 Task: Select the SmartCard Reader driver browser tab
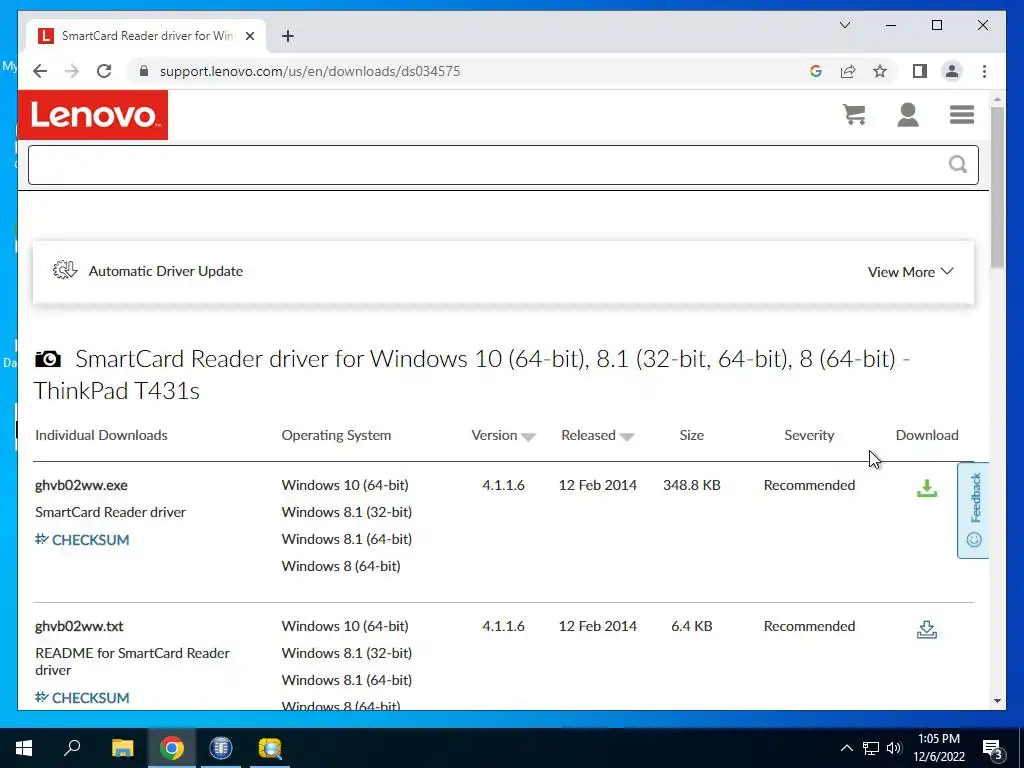coord(146,36)
